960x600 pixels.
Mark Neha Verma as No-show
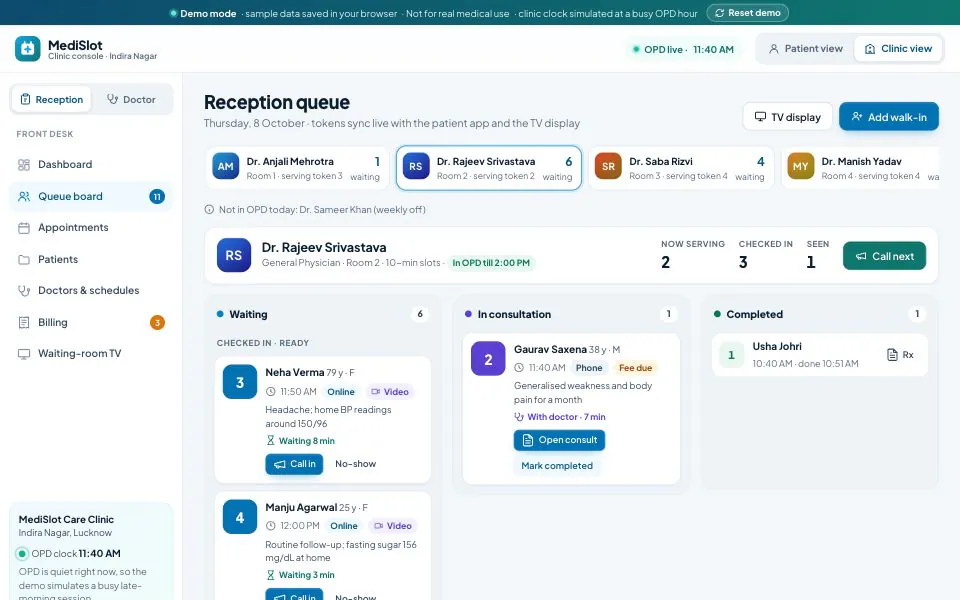coord(356,464)
